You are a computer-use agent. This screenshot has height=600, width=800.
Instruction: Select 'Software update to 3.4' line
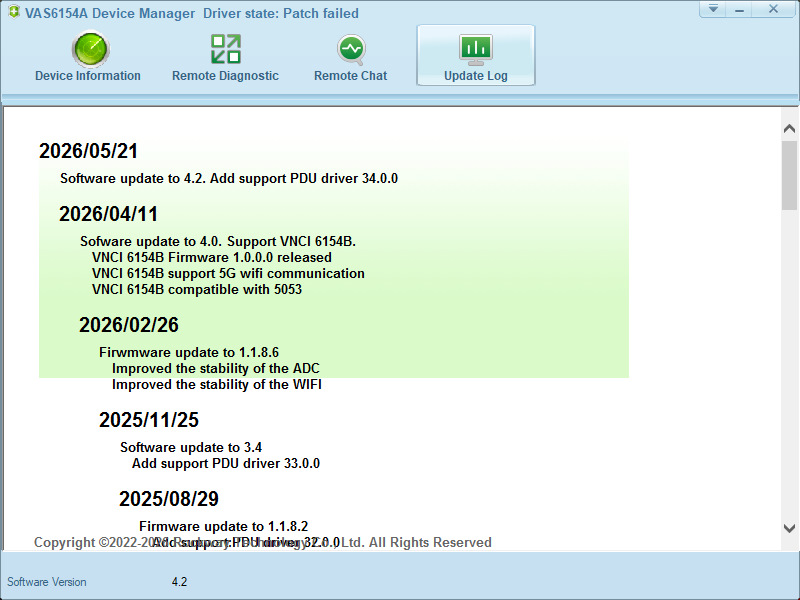click(191, 447)
